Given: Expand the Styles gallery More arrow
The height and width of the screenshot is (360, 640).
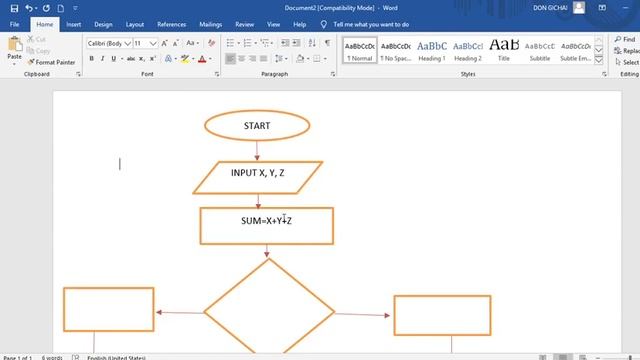Looking at the screenshot, I should (x=599, y=60).
